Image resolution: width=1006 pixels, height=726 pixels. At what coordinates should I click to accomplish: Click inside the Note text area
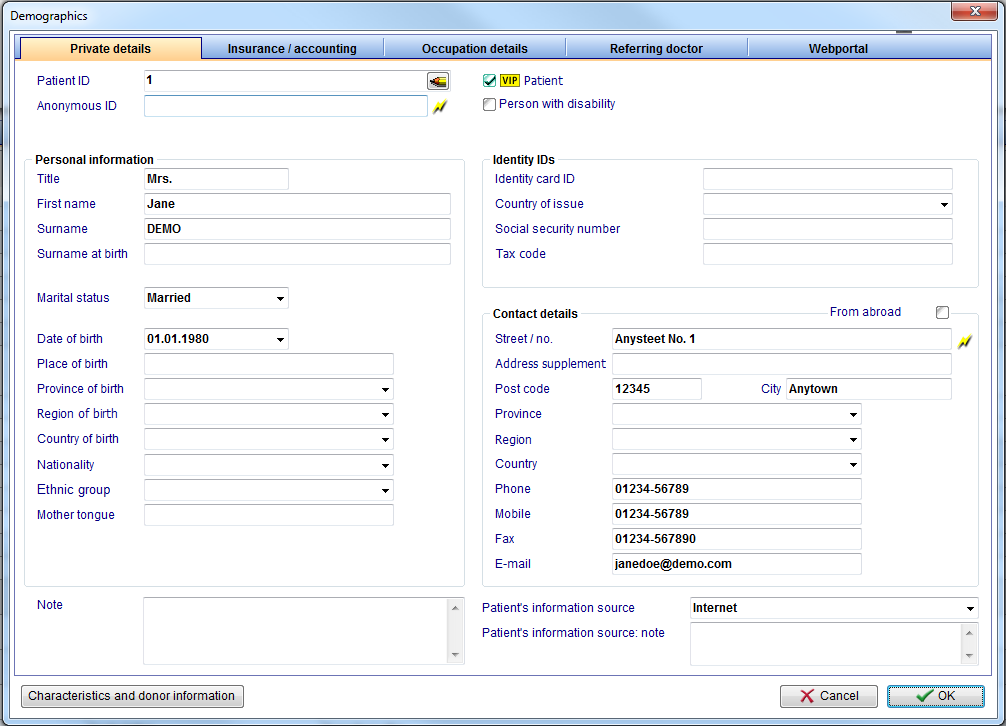(x=296, y=631)
